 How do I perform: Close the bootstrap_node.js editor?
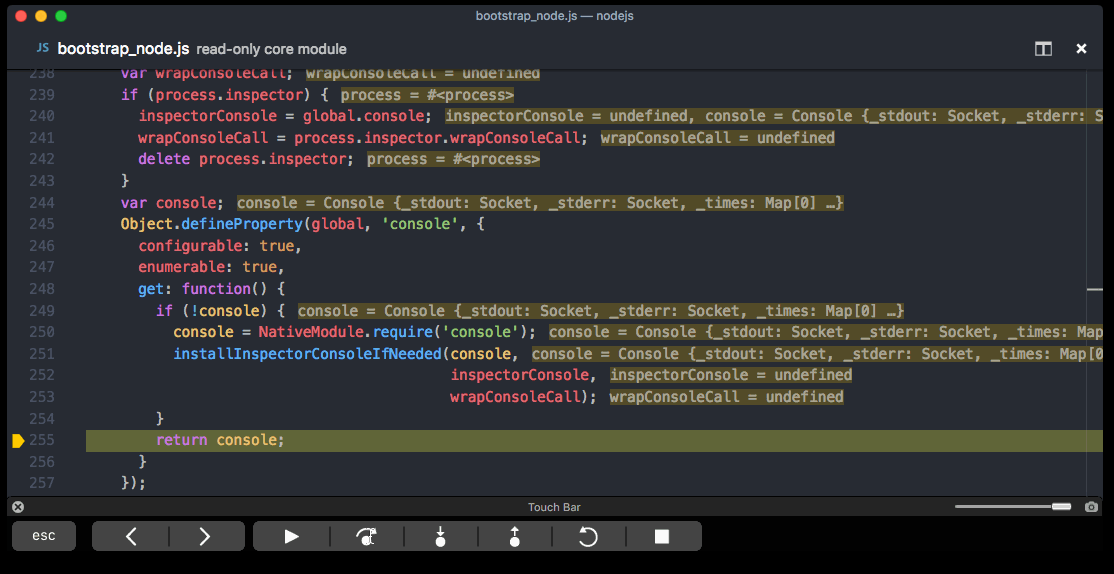click(1081, 49)
